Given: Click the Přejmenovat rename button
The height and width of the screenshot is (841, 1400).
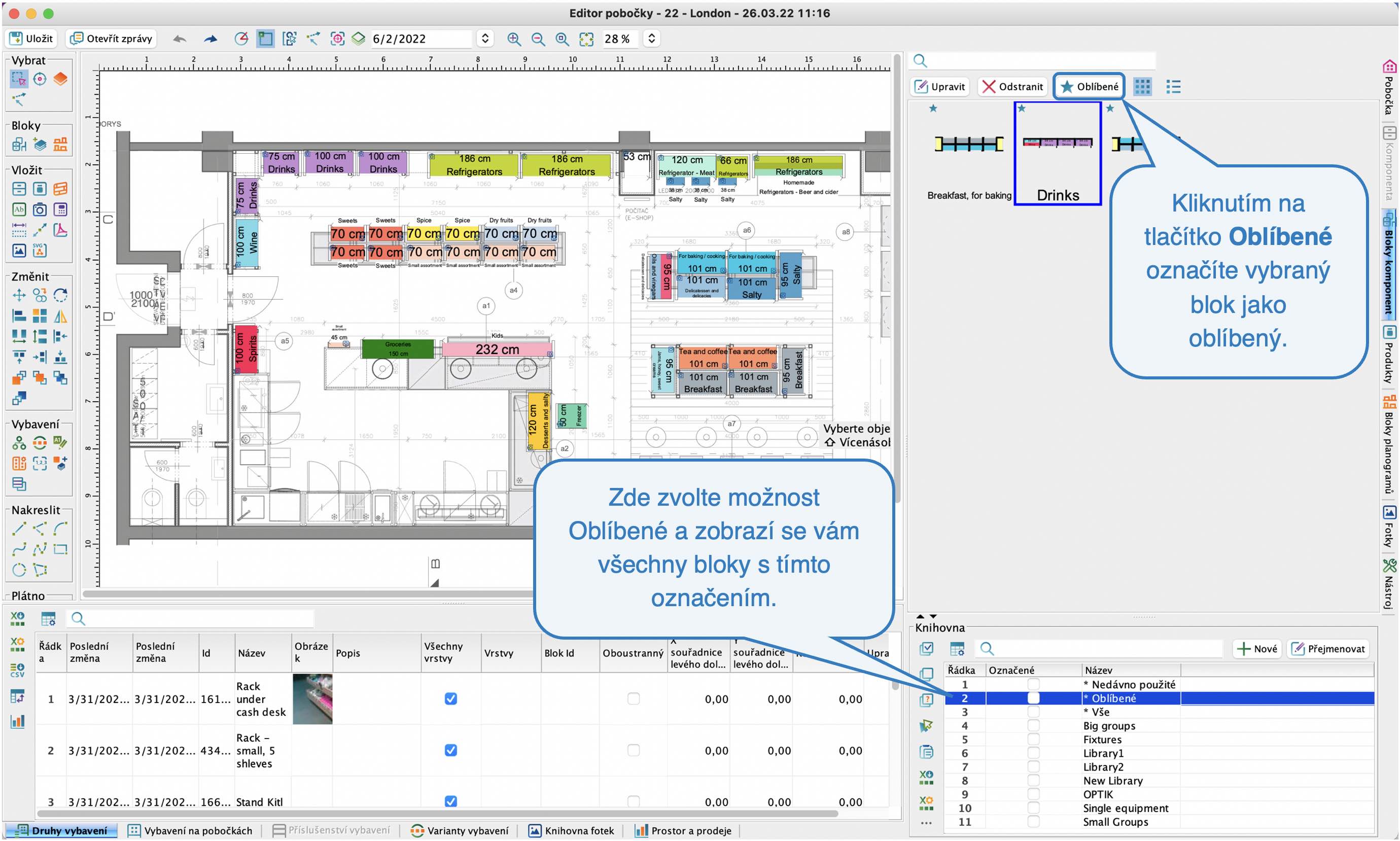Looking at the screenshot, I should 1328,649.
